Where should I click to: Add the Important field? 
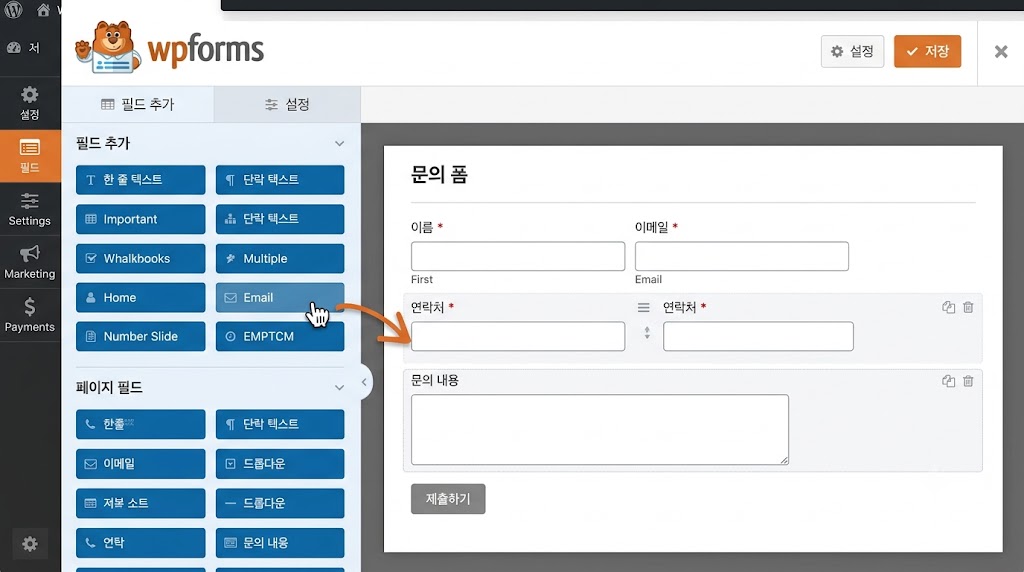[x=140, y=219]
